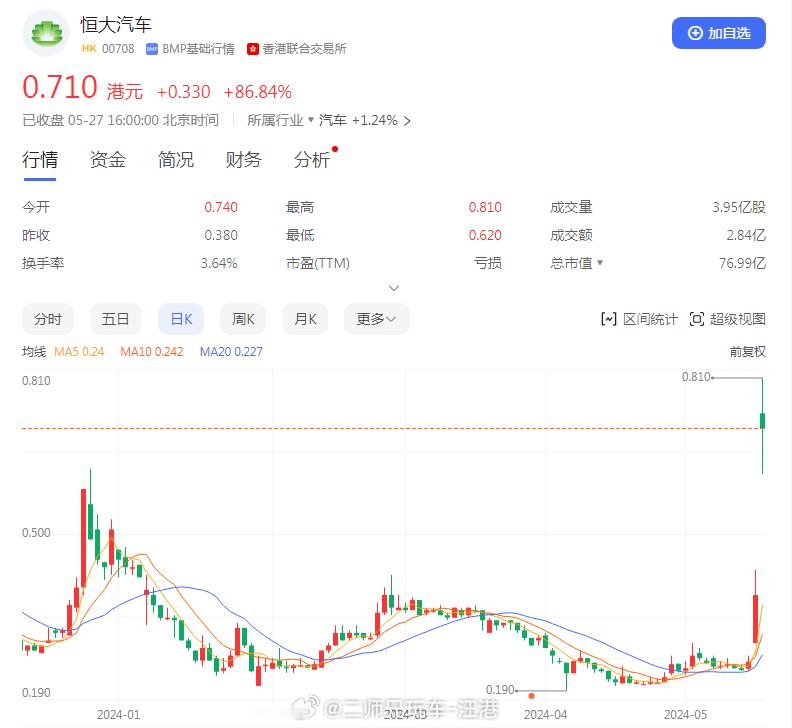Open the 香港联合交易所 label
The width and height of the screenshot is (792, 728).
(x=304, y=49)
